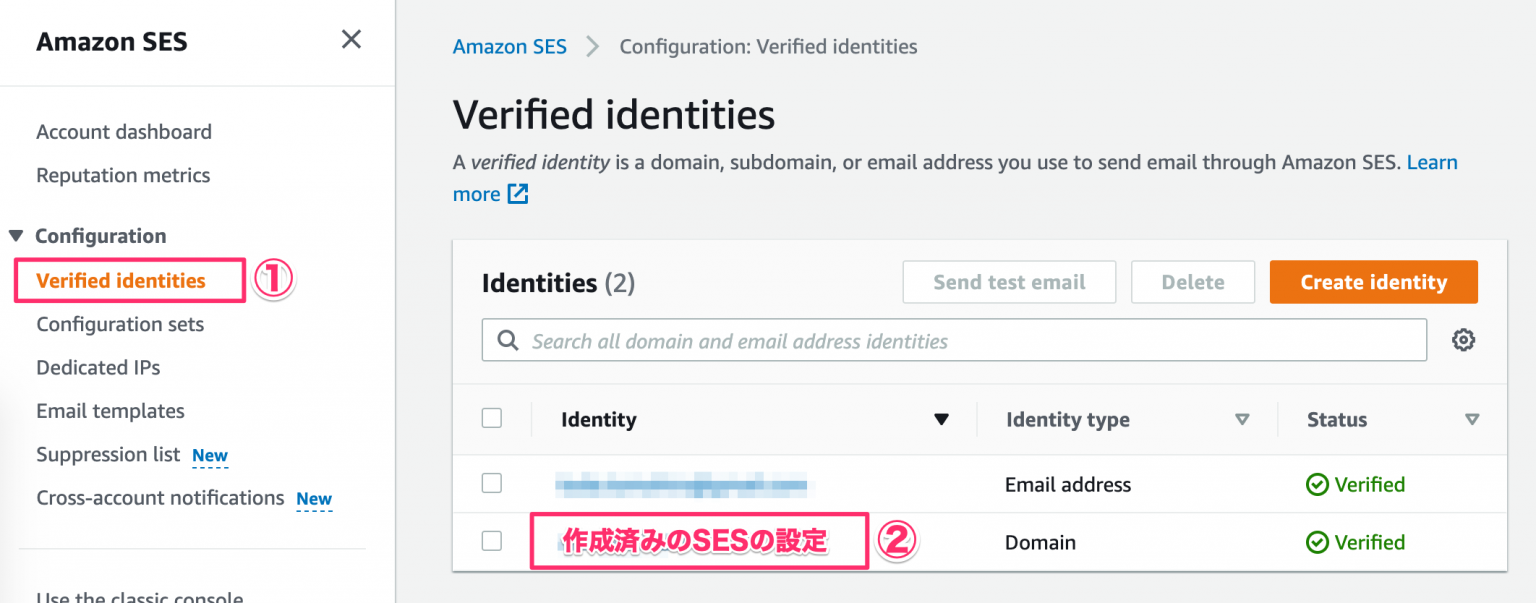1536x603 pixels.
Task: Select all identities with the header checkbox
Action: (x=492, y=419)
